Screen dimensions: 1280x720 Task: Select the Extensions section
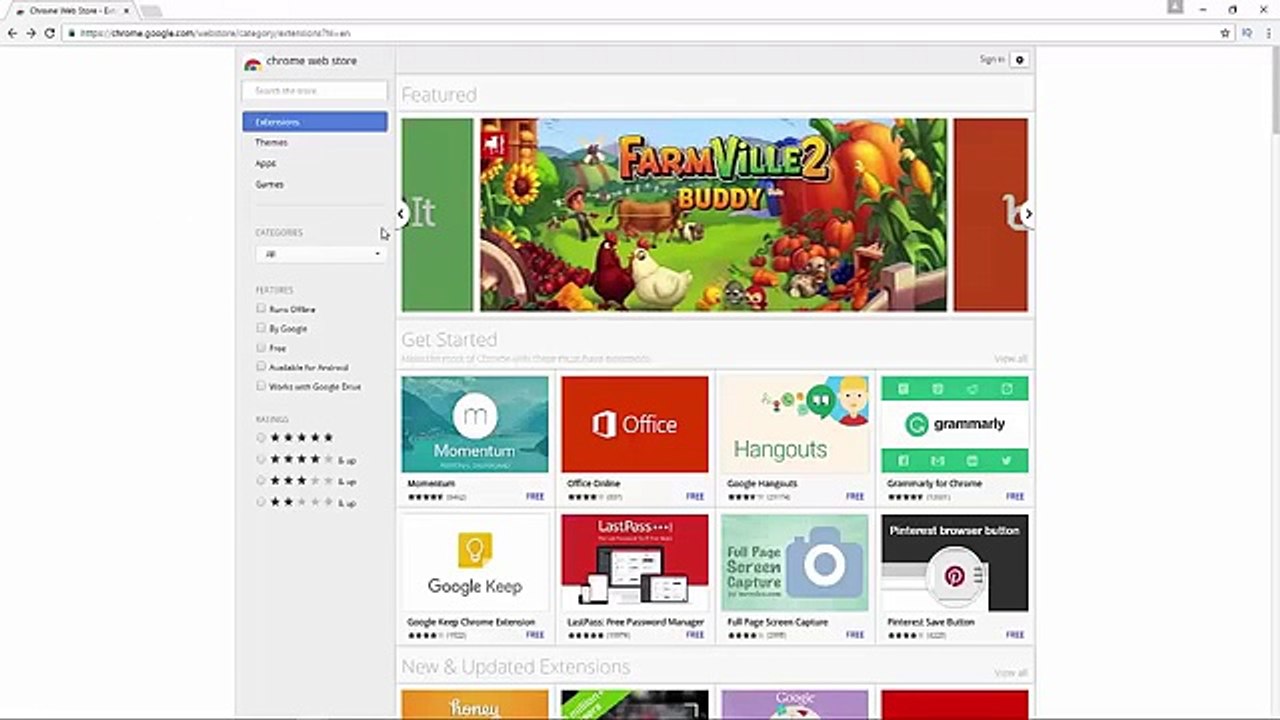coord(315,122)
